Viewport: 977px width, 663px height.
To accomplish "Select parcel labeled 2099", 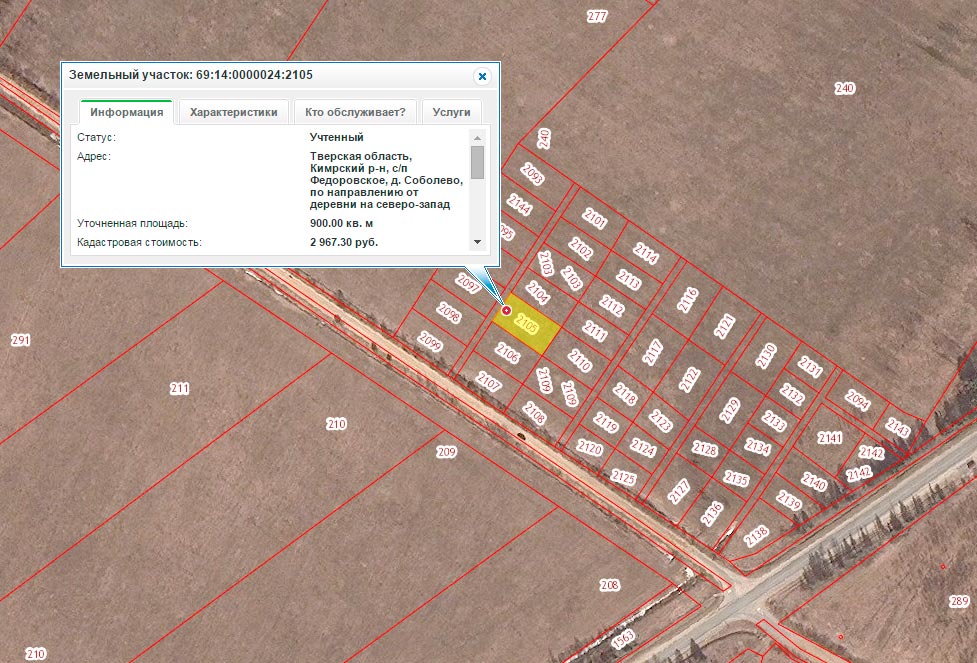I will [430, 341].
